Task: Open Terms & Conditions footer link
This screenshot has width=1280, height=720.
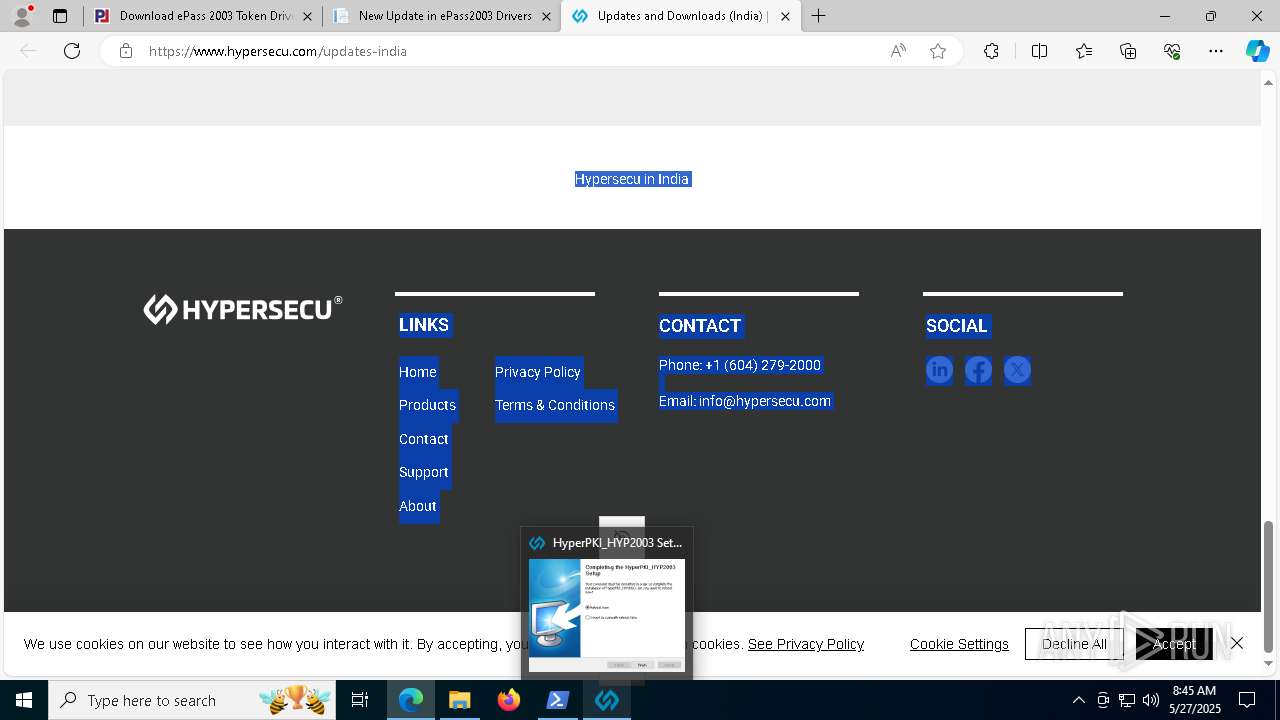Action: point(555,405)
